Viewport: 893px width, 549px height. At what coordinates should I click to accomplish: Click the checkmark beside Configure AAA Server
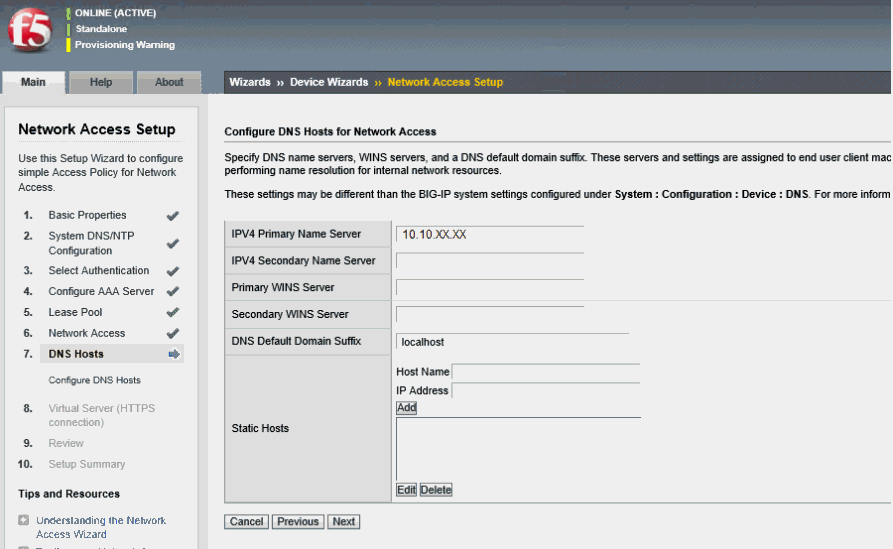172,292
